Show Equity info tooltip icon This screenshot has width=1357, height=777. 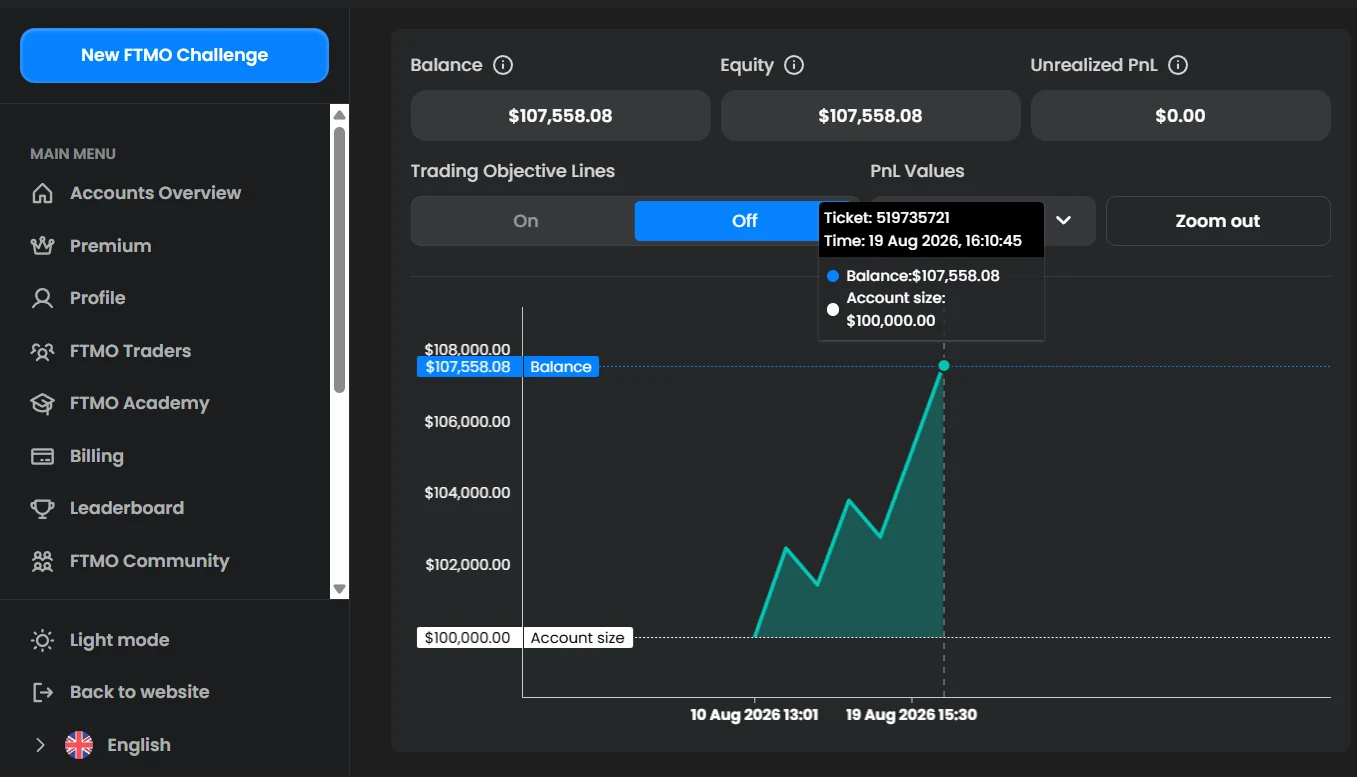(794, 65)
